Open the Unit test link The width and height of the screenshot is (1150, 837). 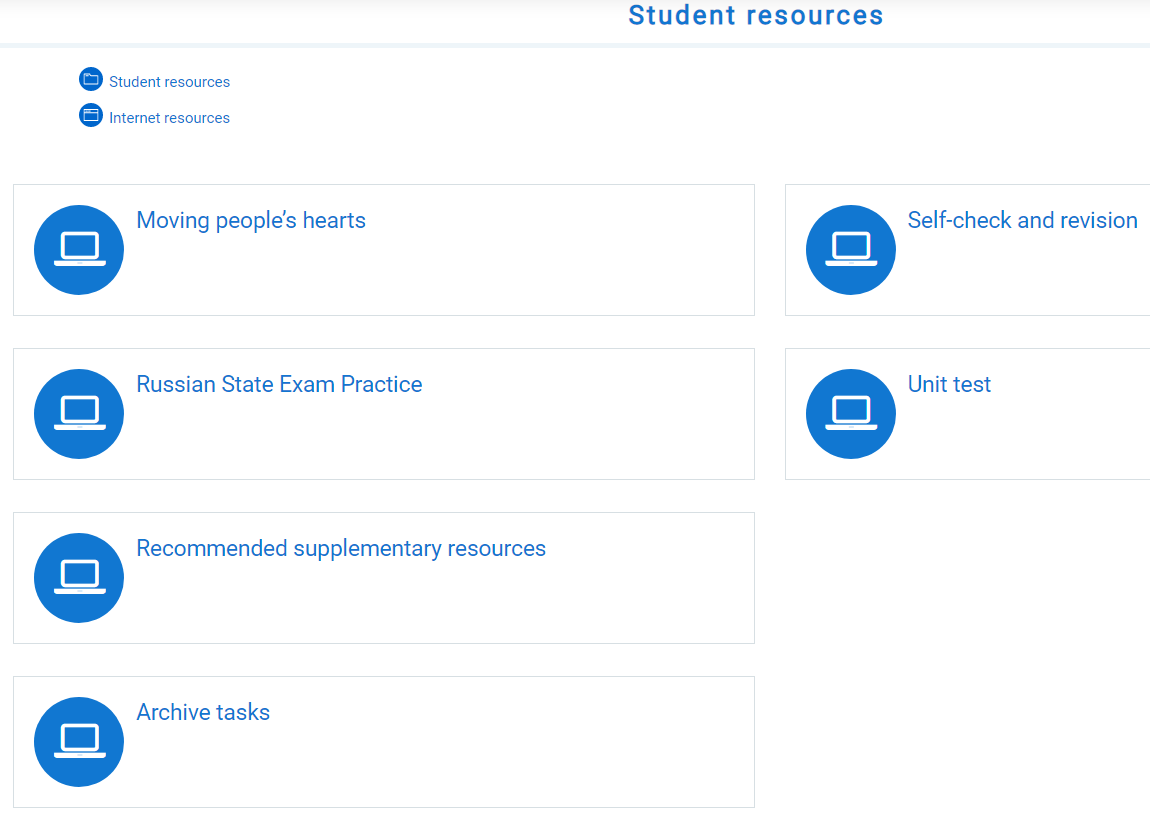[949, 384]
